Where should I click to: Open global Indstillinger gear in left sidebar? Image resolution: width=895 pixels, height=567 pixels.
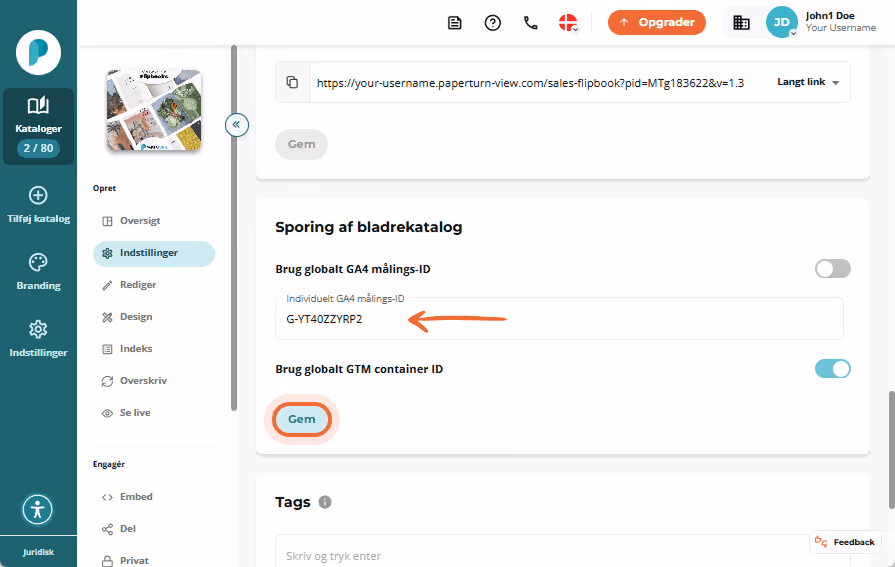pos(38,329)
